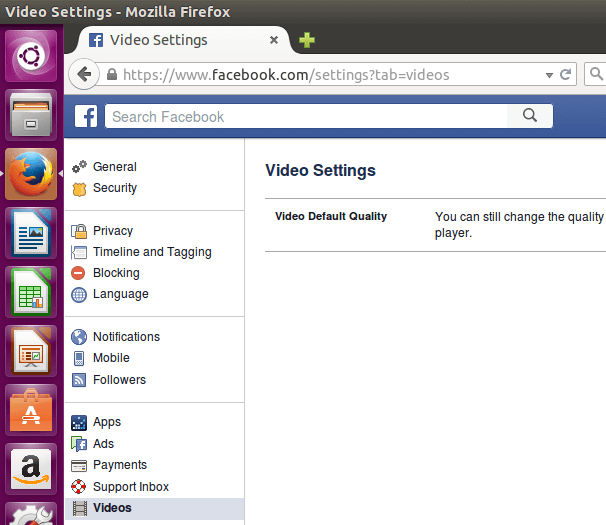Go to Ads settings

[x=104, y=443]
